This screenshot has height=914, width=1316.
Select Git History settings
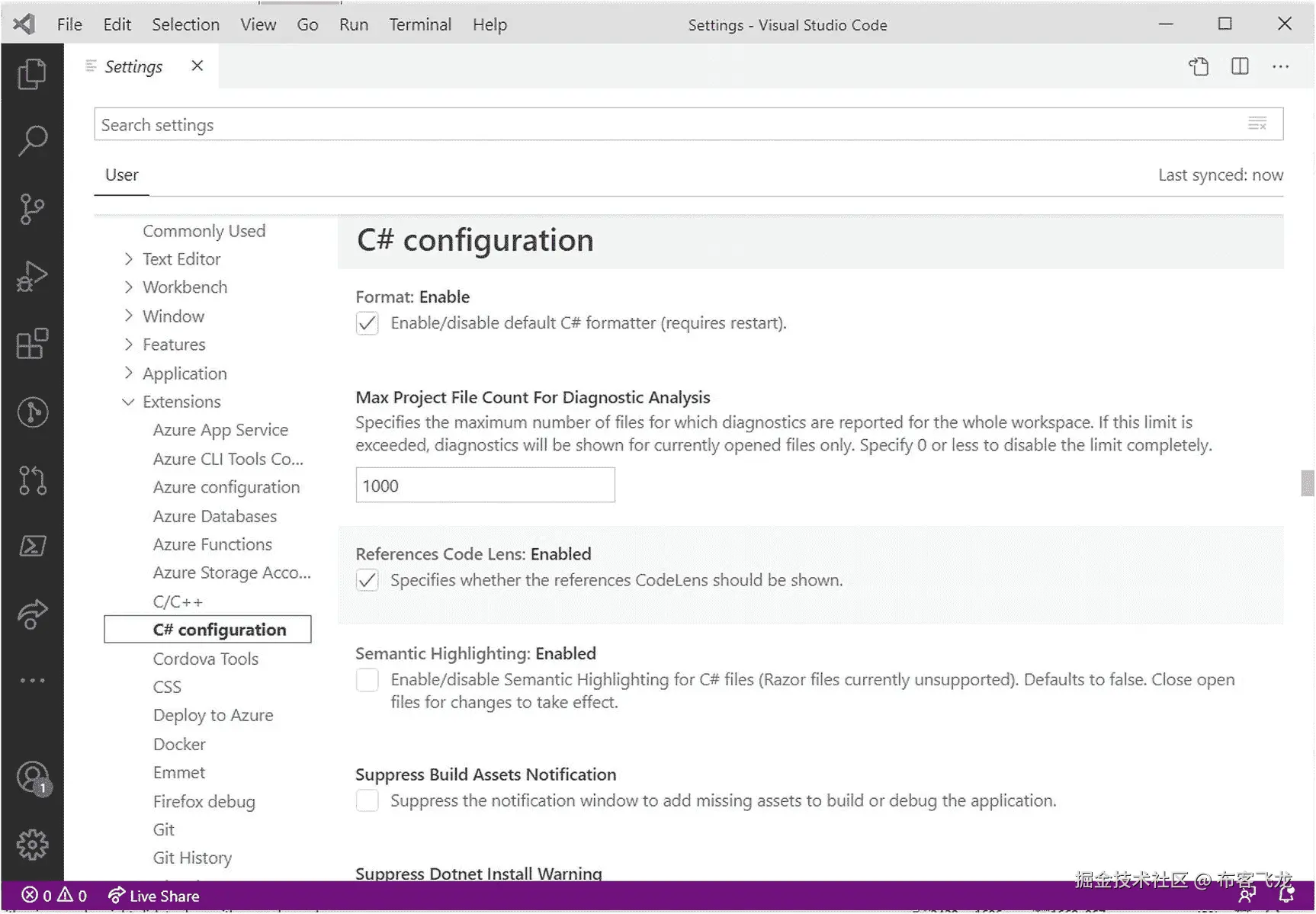(x=192, y=858)
